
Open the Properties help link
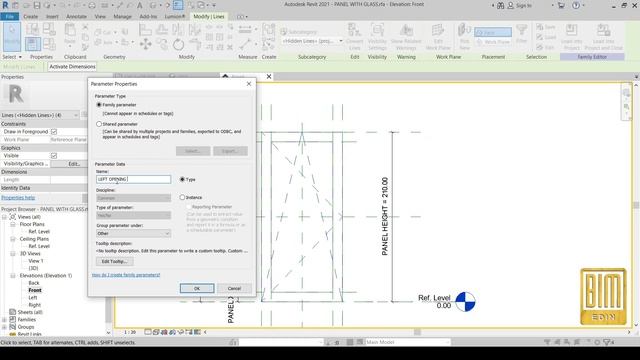18,198
